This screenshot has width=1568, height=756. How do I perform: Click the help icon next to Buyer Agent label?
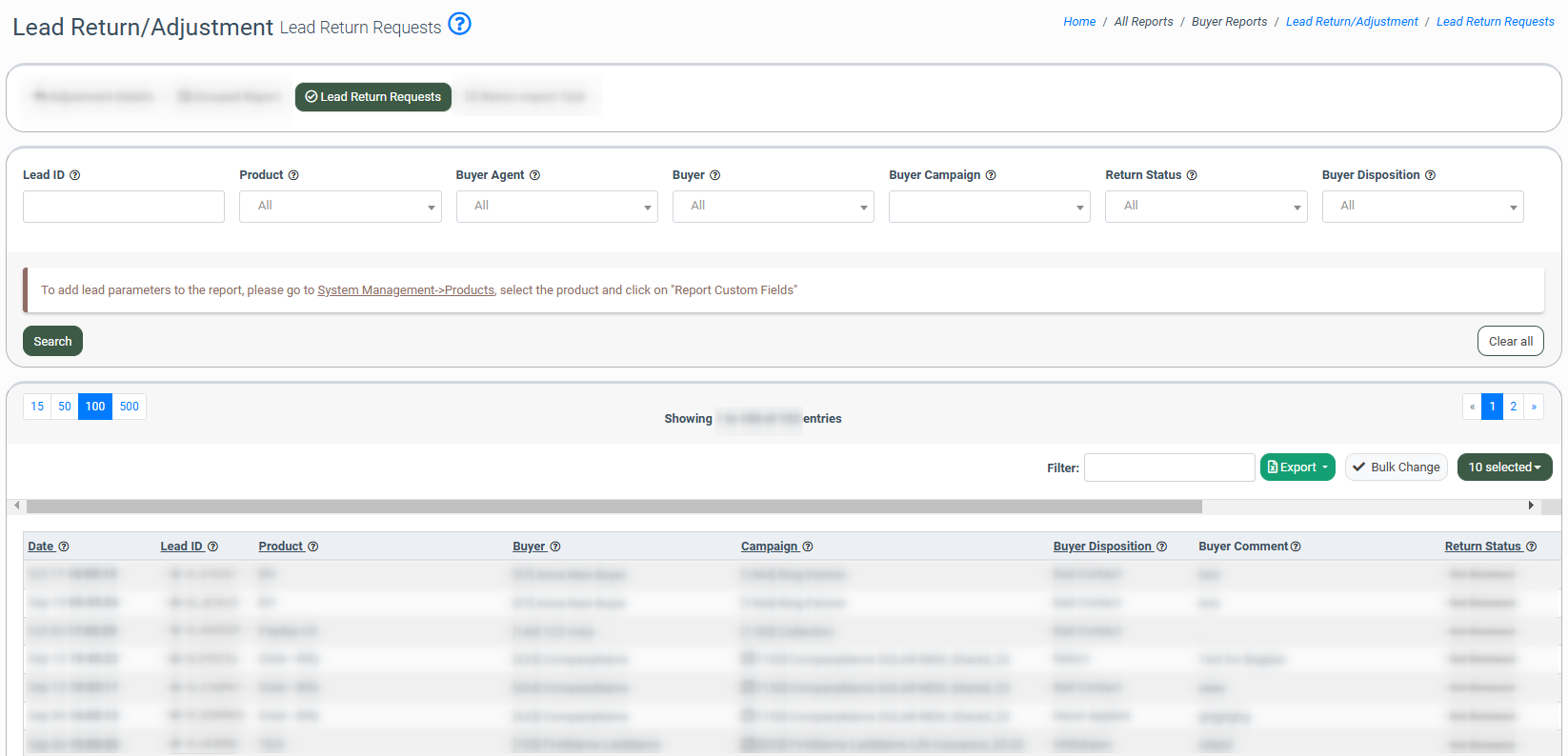534,175
